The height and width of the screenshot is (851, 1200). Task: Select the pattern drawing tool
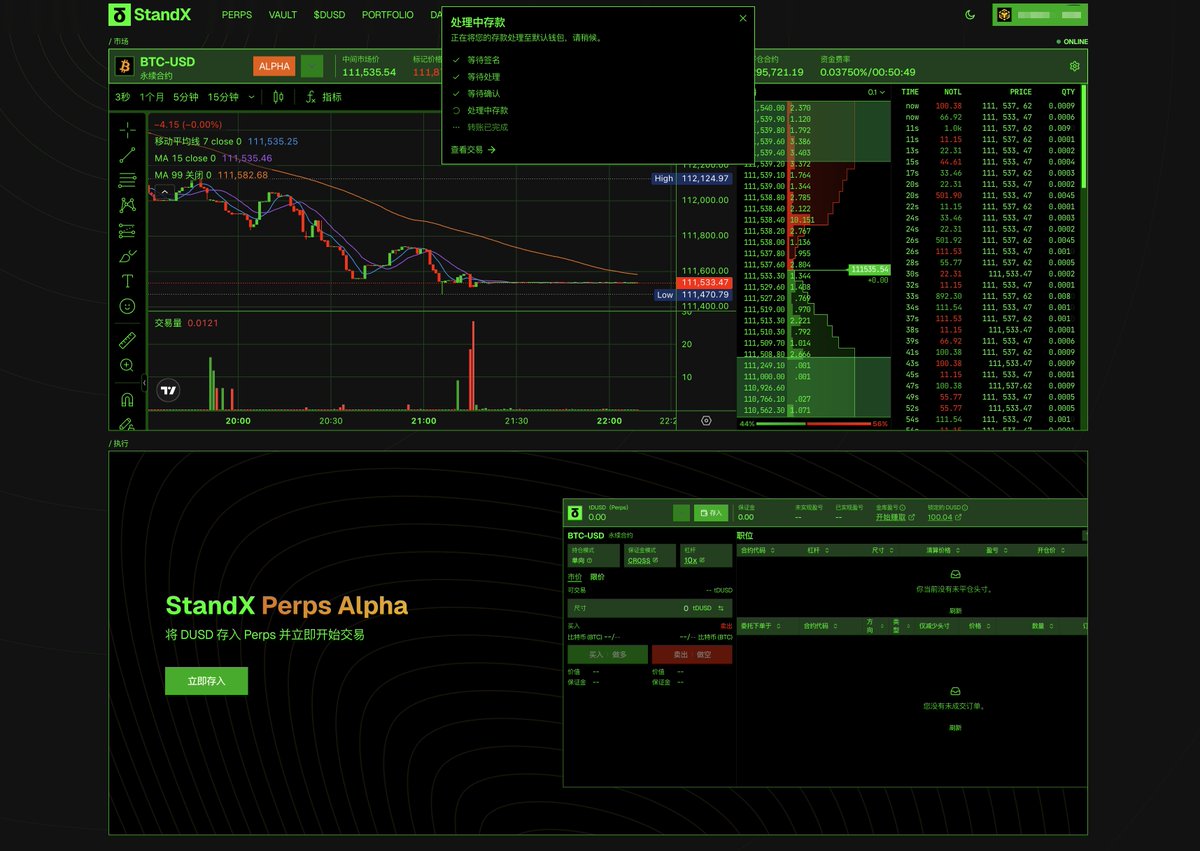pyautogui.click(x=127, y=205)
